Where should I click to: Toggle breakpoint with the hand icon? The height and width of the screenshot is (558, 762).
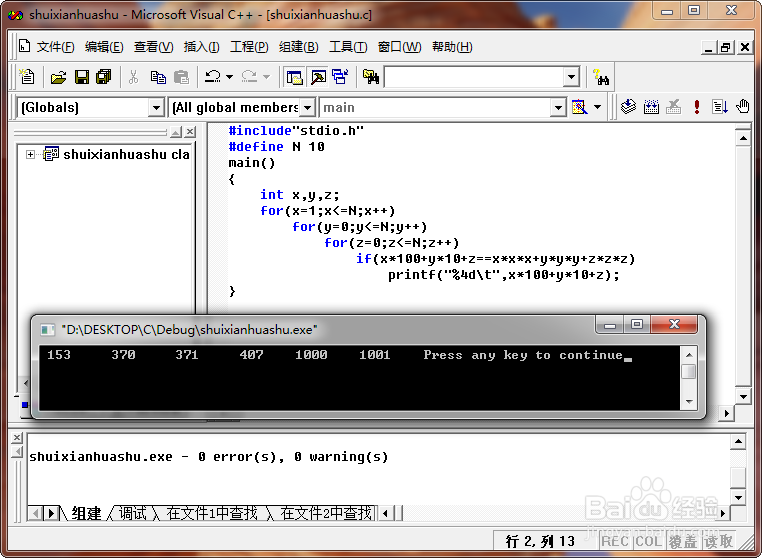tap(743, 106)
